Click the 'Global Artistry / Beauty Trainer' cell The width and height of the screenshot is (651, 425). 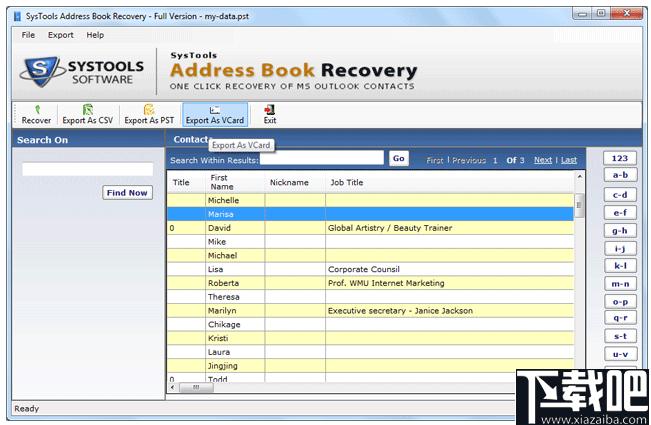(450, 228)
